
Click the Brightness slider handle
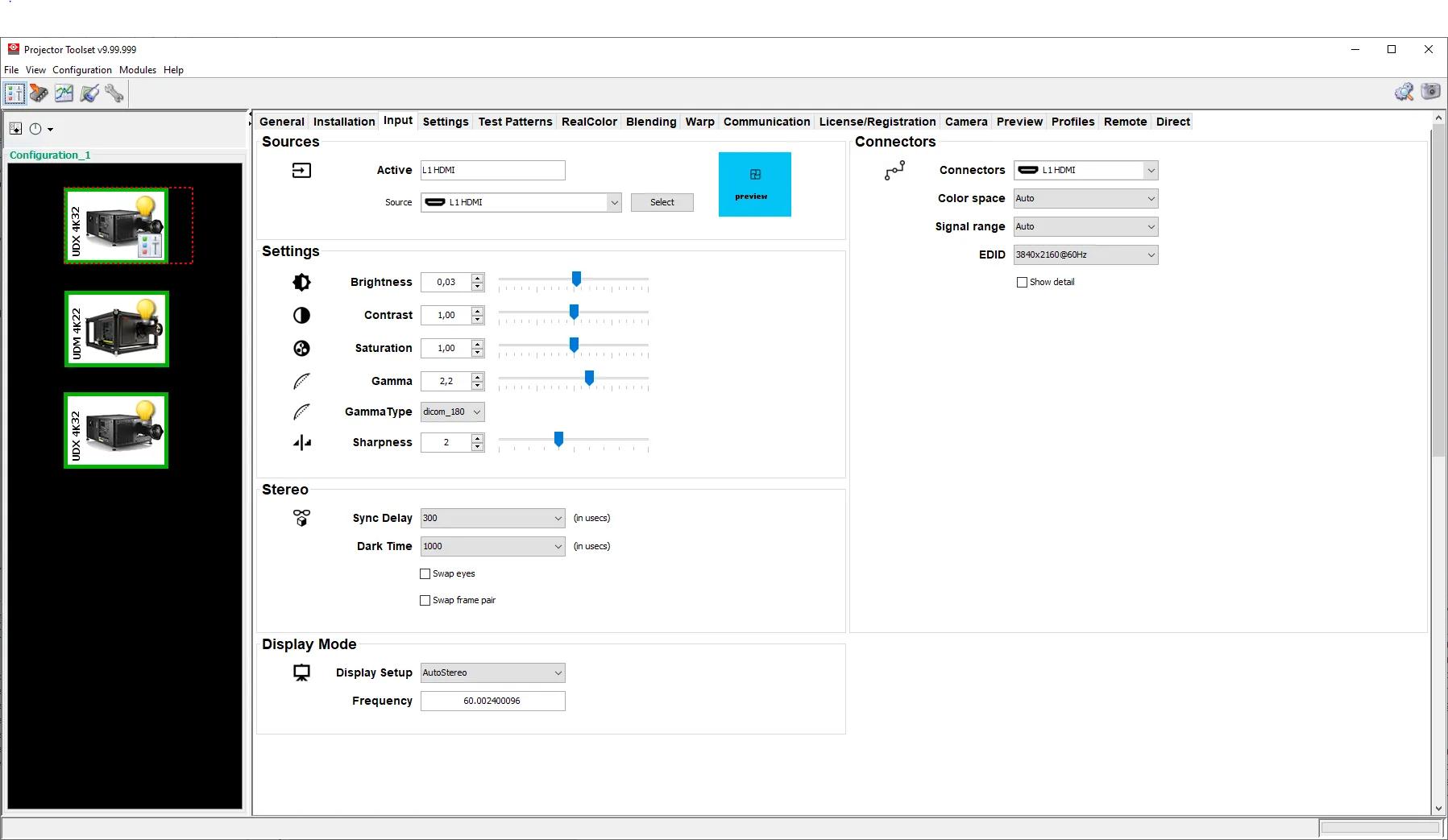(576, 279)
